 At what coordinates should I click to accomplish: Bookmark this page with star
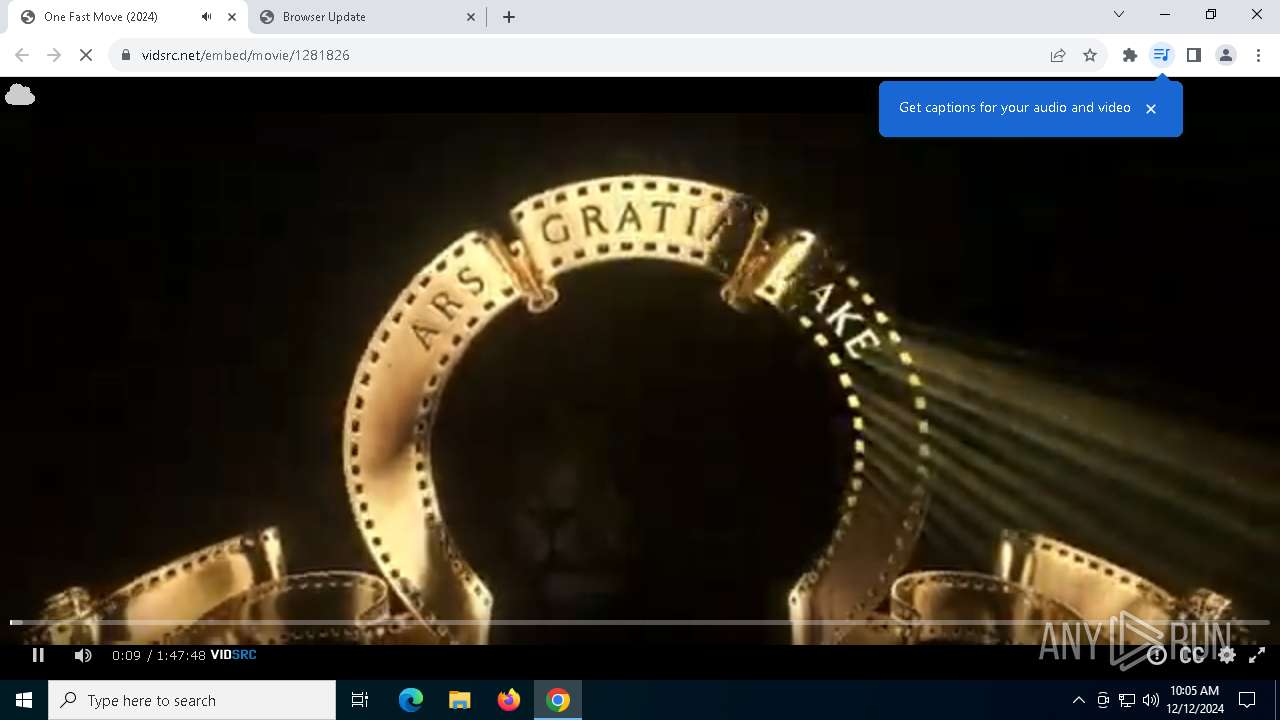(1090, 55)
